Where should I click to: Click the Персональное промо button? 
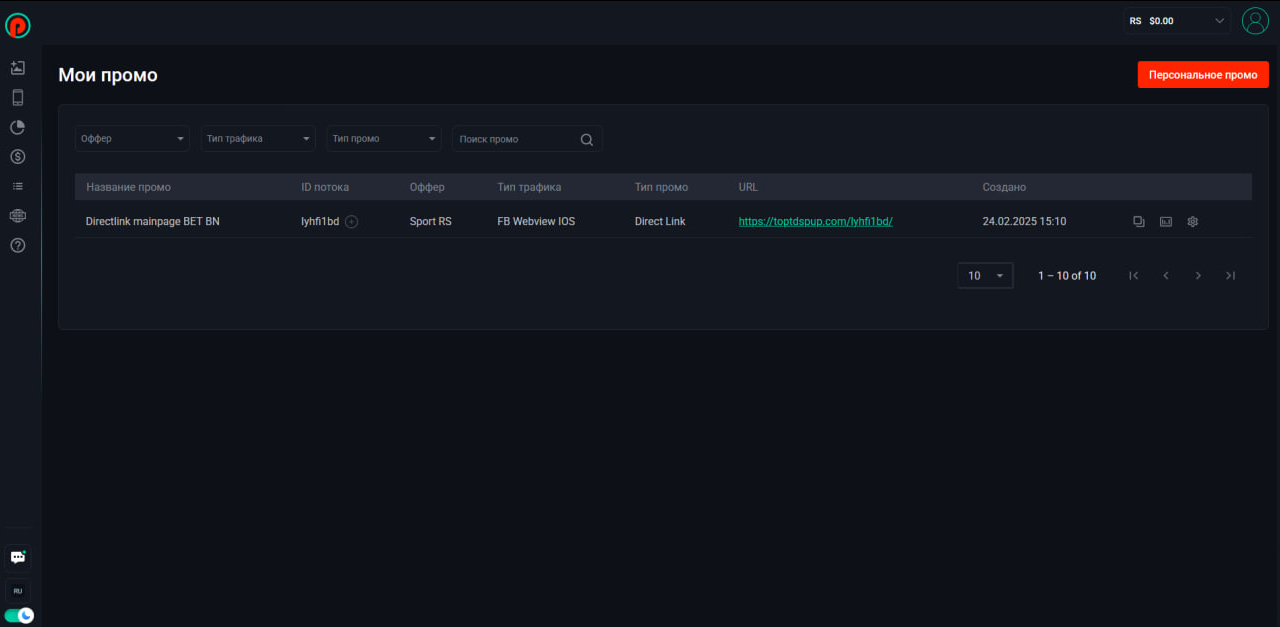click(1202, 75)
